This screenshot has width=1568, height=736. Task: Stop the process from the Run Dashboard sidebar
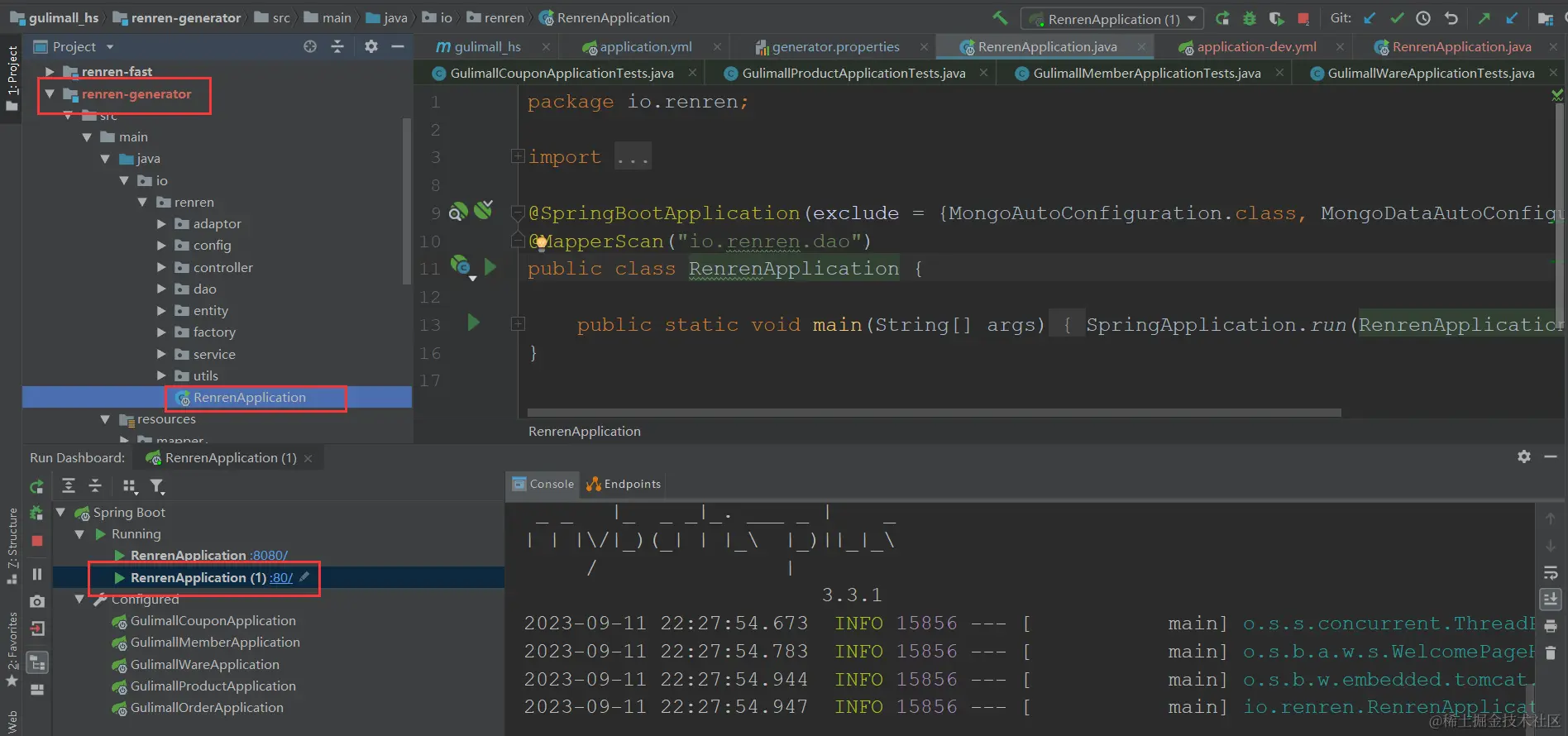coord(37,541)
